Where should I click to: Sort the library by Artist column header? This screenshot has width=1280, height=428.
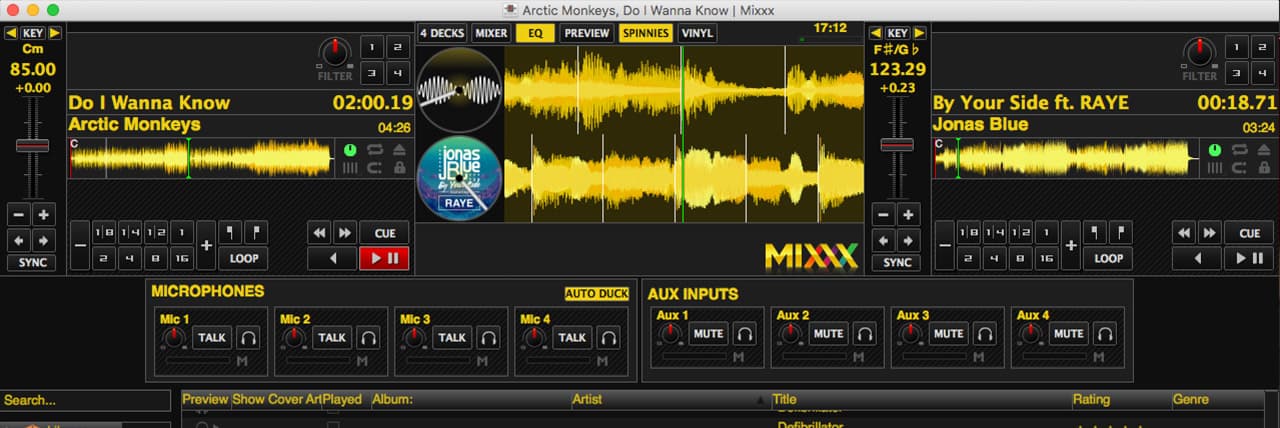tap(588, 400)
